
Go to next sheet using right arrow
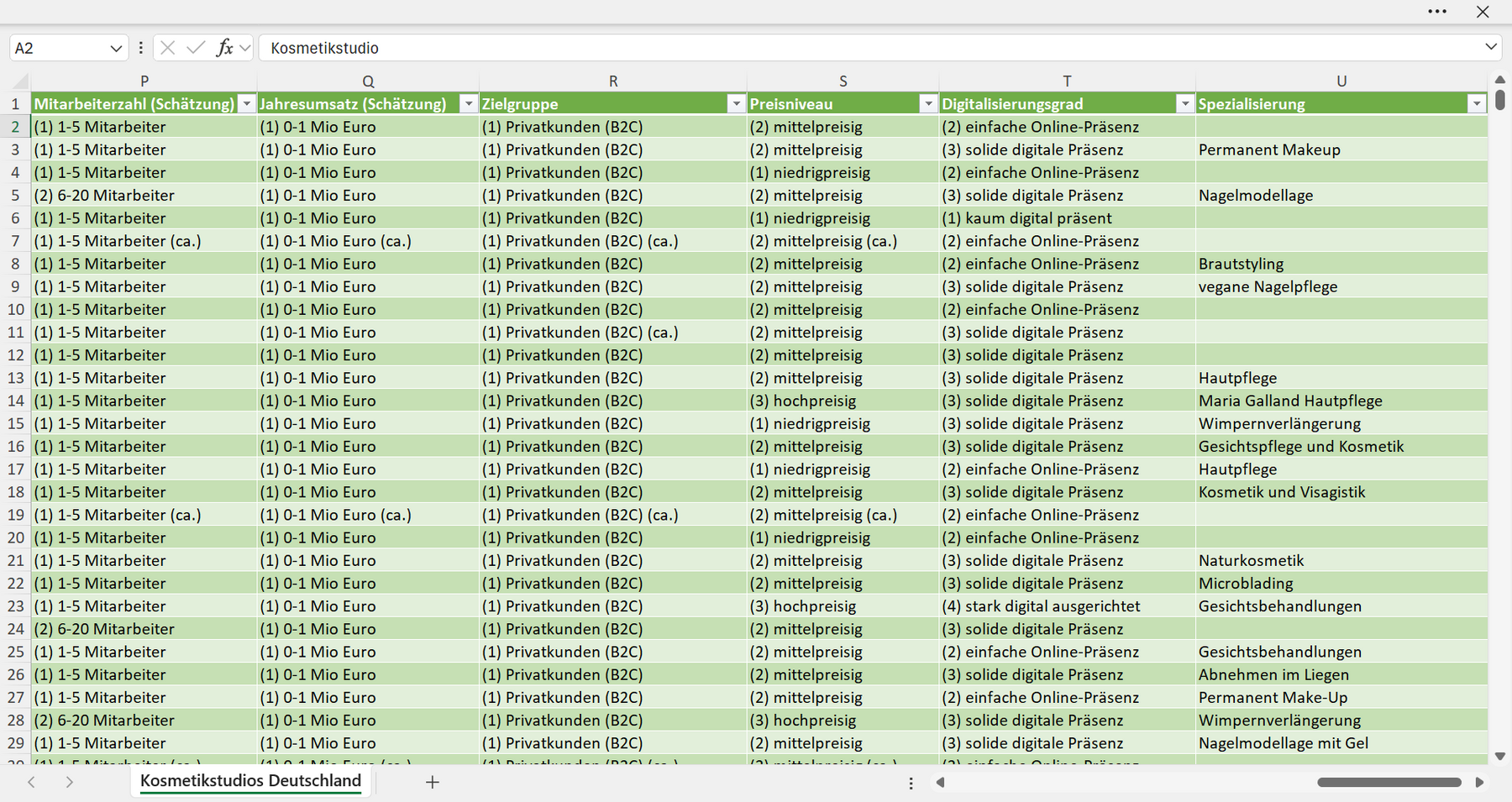click(x=70, y=782)
